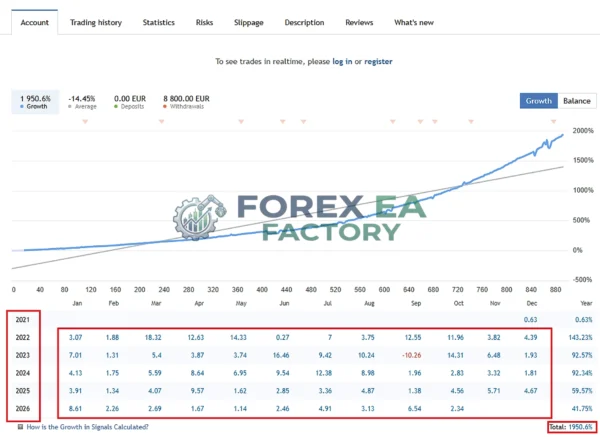Open the Description tab
Image resolution: width=600 pixels, height=437 pixels.
coord(304,23)
